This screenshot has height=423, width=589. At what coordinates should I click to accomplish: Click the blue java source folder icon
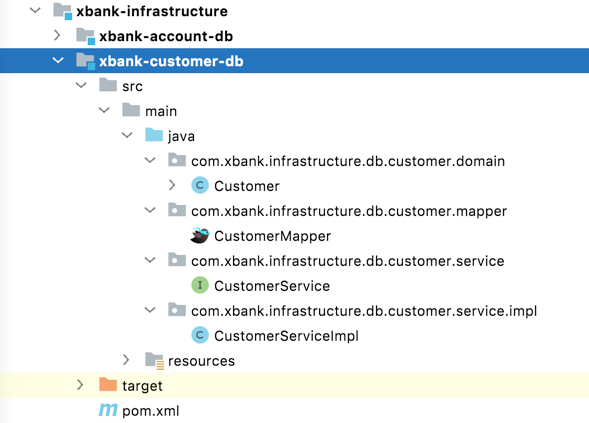click(154, 135)
